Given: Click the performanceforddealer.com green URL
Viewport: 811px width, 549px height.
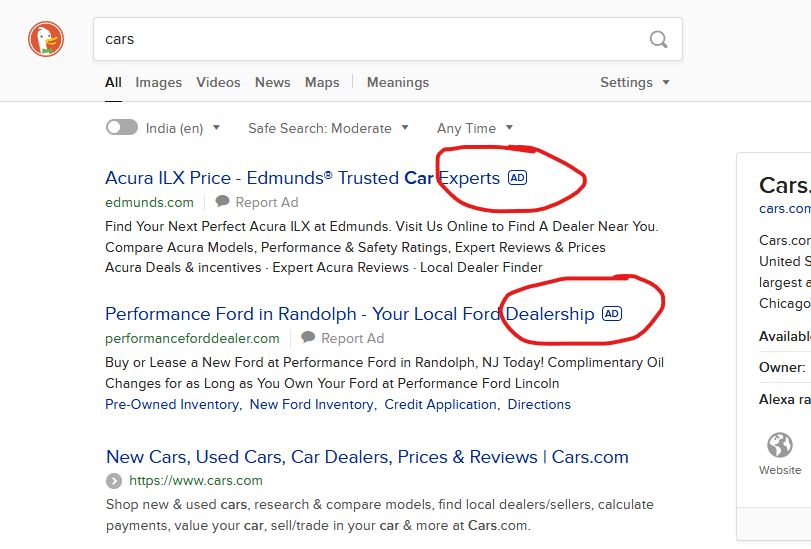Looking at the screenshot, I should (192, 338).
